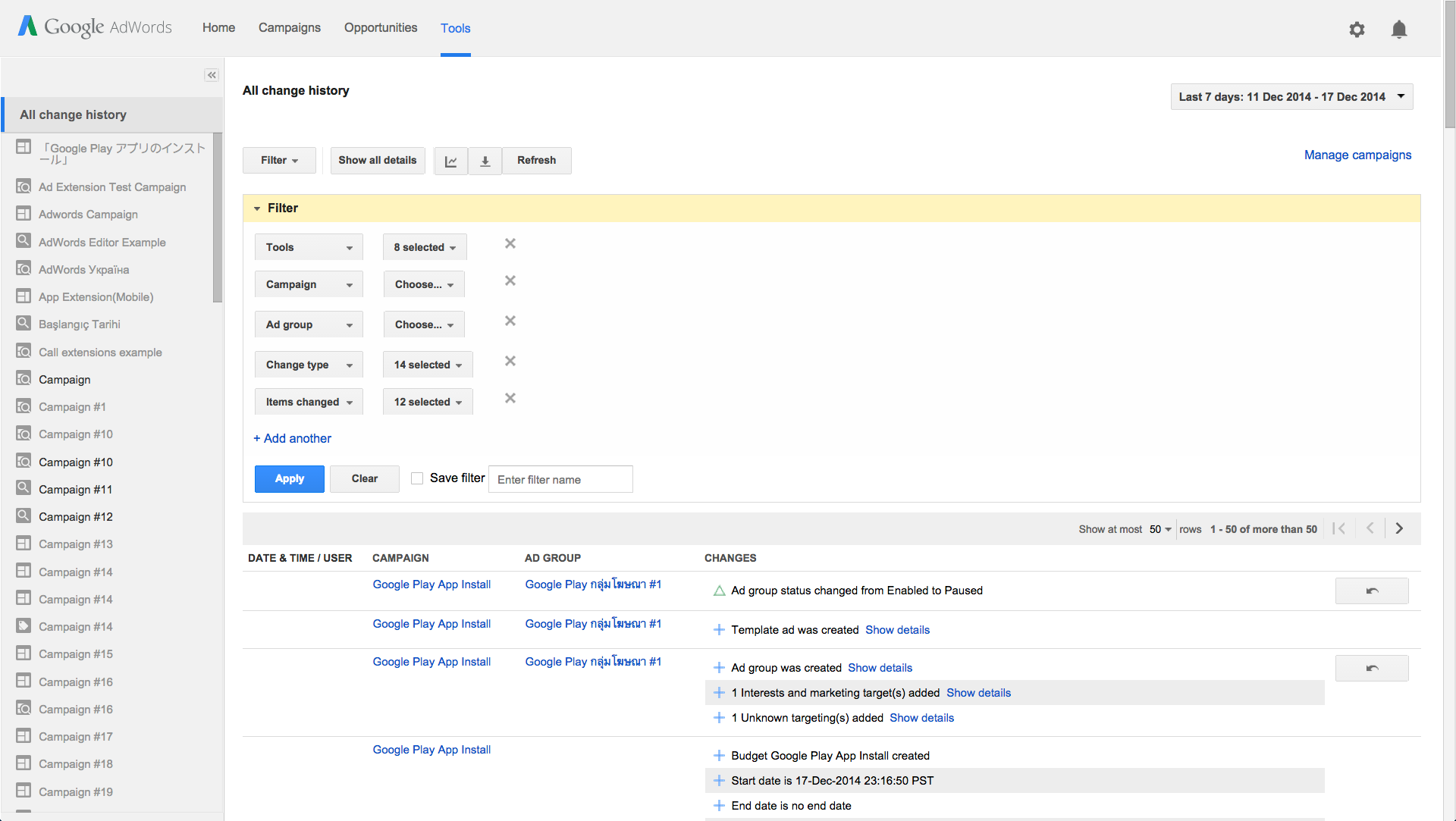The height and width of the screenshot is (821, 1456).
Task: Remove the Change type filter row
Action: tap(510, 361)
